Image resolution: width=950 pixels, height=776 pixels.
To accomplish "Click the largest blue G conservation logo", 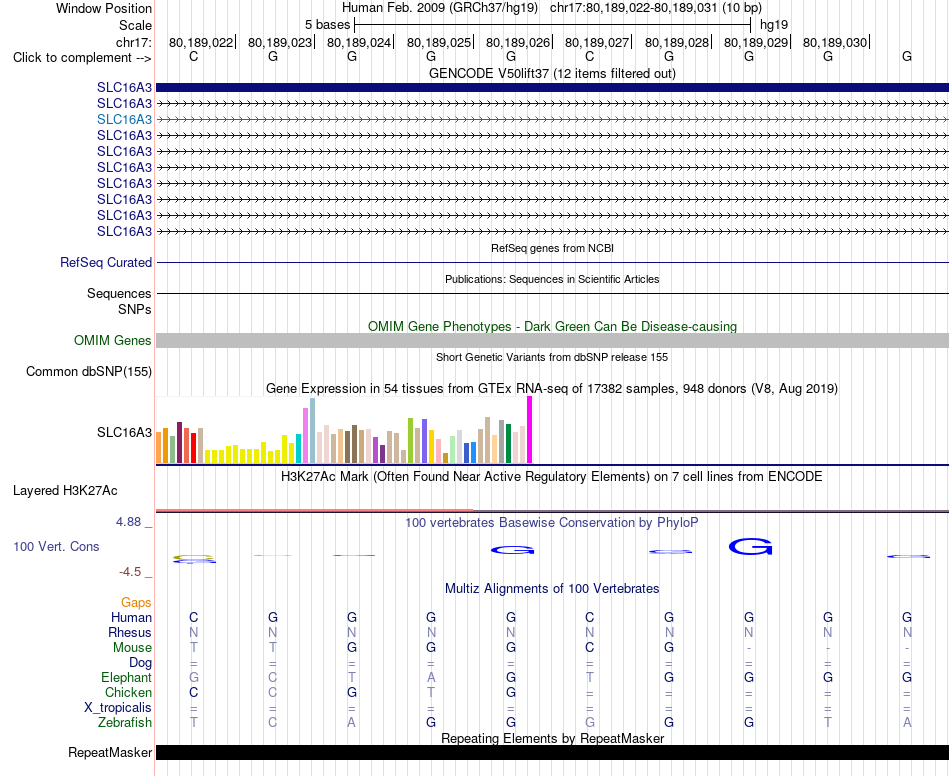I will click(750, 546).
